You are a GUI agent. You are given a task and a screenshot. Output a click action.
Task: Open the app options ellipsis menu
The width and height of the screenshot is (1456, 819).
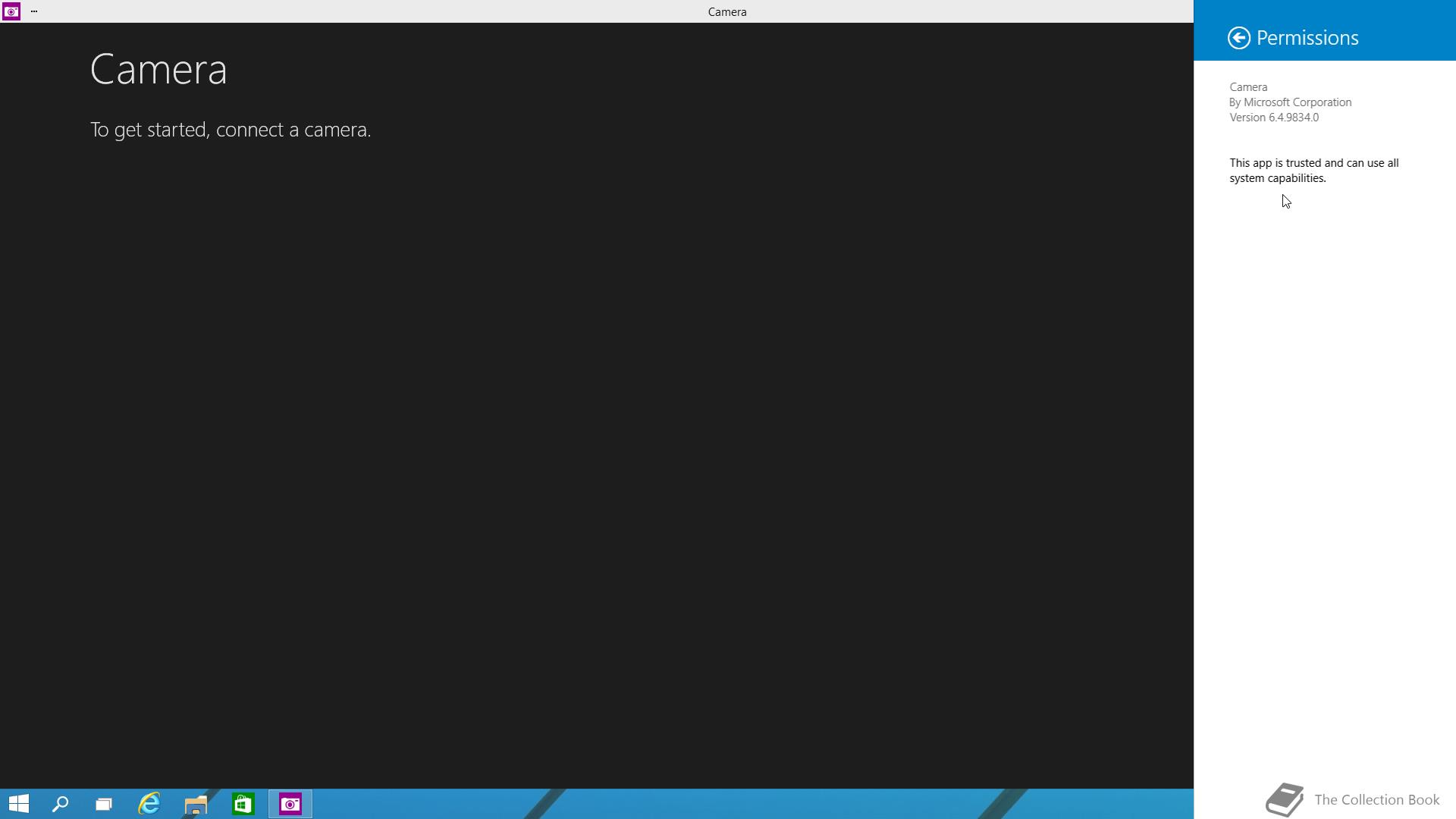coord(34,11)
